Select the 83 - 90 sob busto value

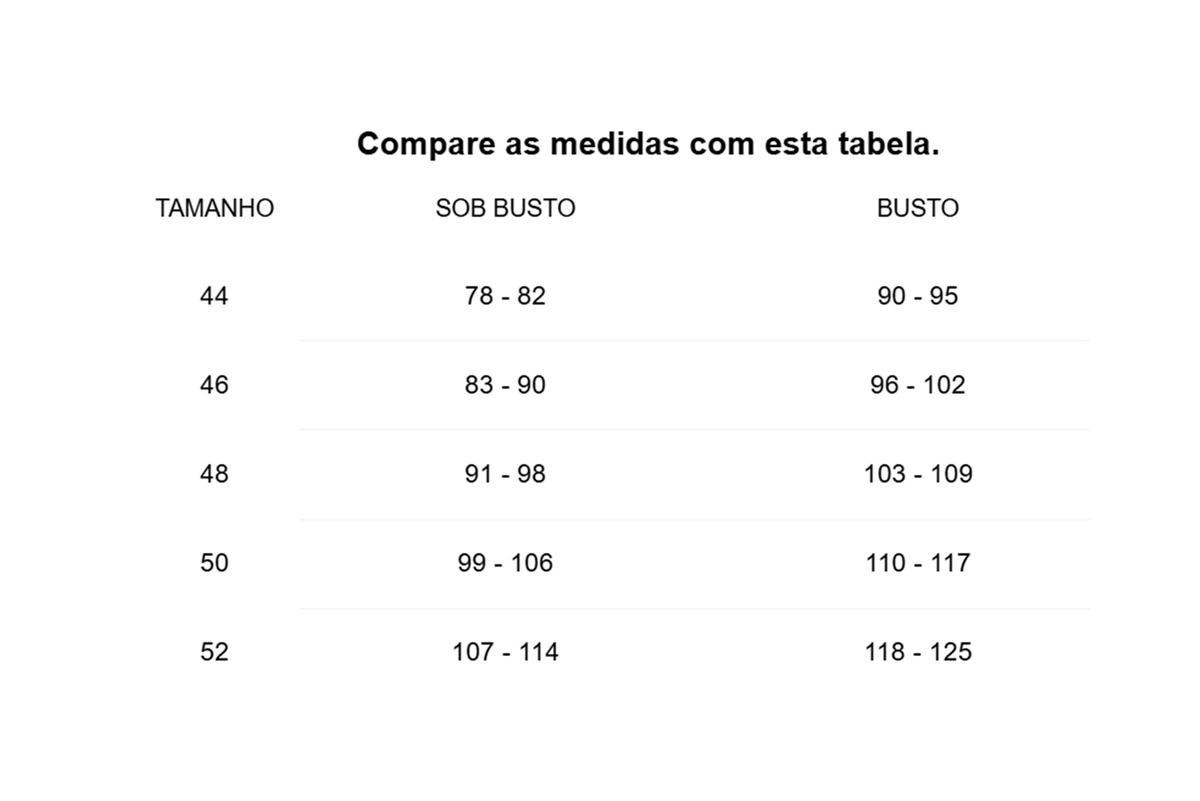tap(505, 385)
